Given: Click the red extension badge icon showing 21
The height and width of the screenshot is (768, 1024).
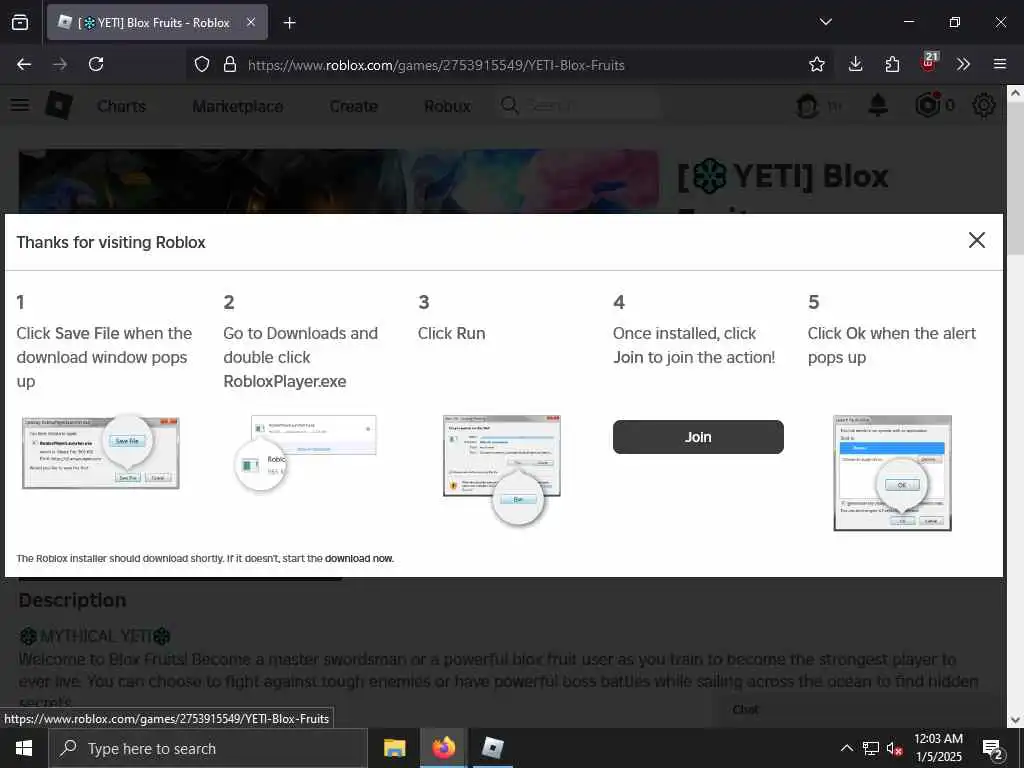Looking at the screenshot, I should point(929,63).
